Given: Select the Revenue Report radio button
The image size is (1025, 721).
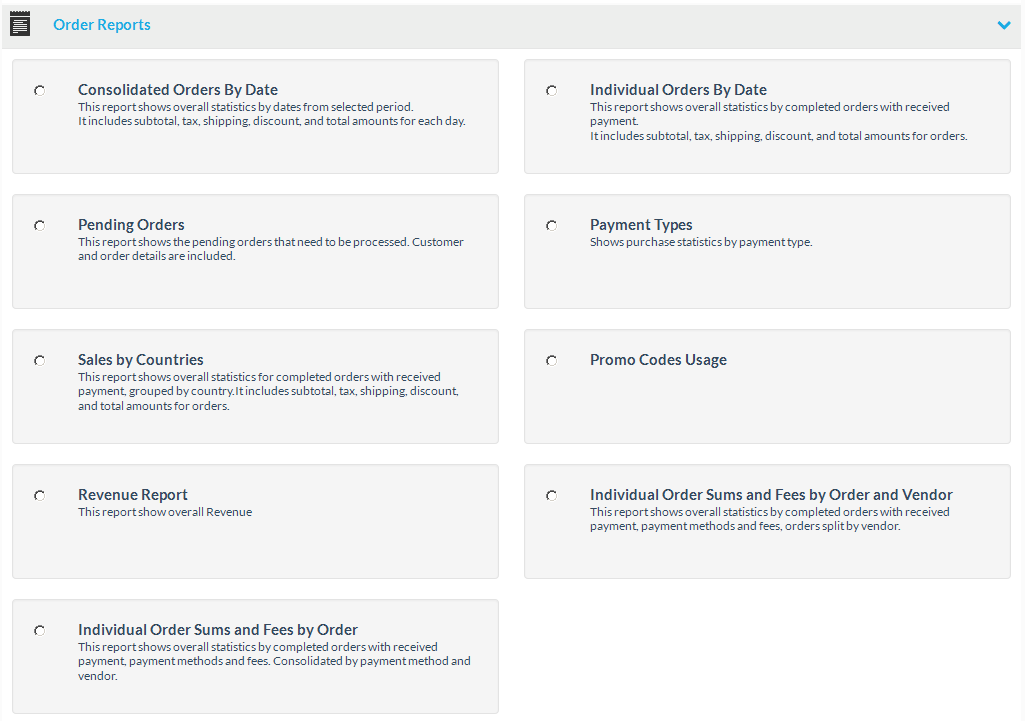Looking at the screenshot, I should [40, 496].
